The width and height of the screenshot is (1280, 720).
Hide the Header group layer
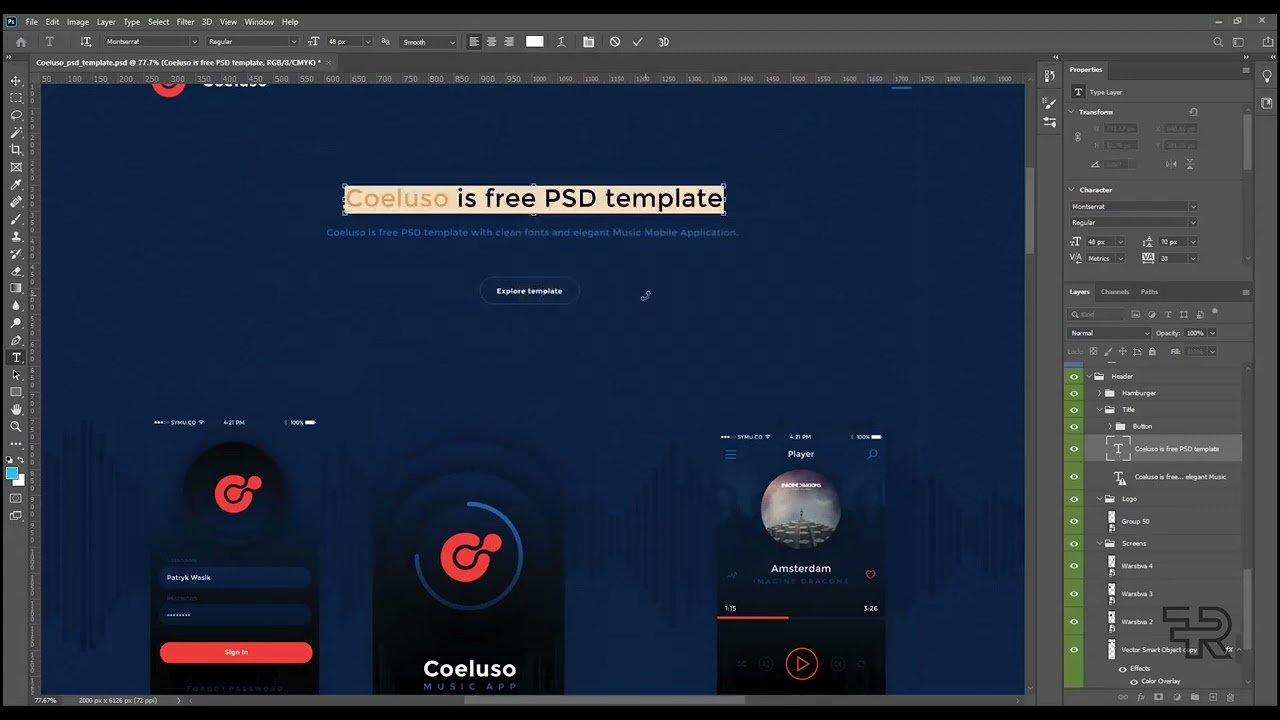(x=1074, y=377)
